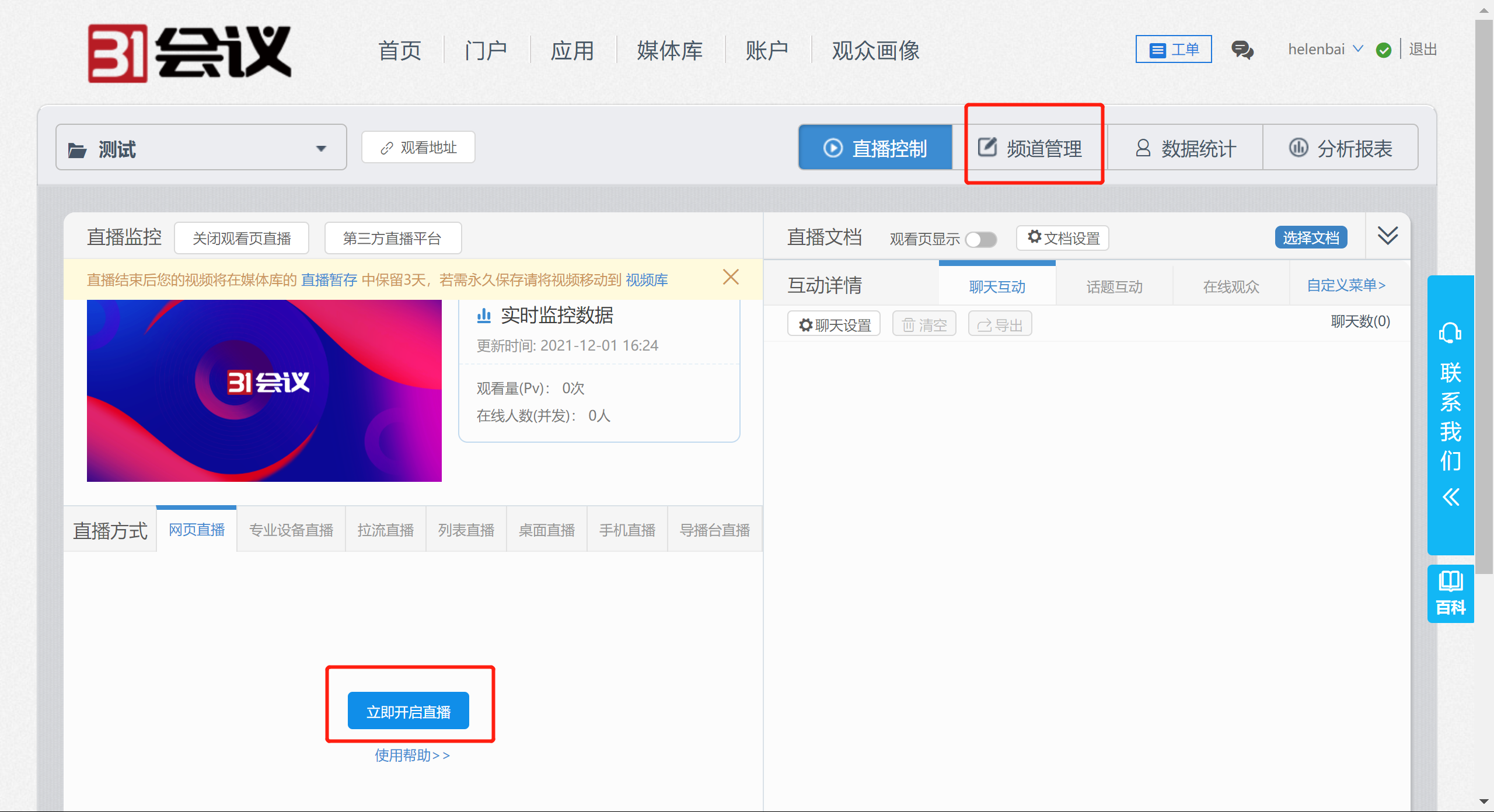Viewport: 1494px width, 812px height.
Task: Select the 手机直播 tab
Action: 627,530
